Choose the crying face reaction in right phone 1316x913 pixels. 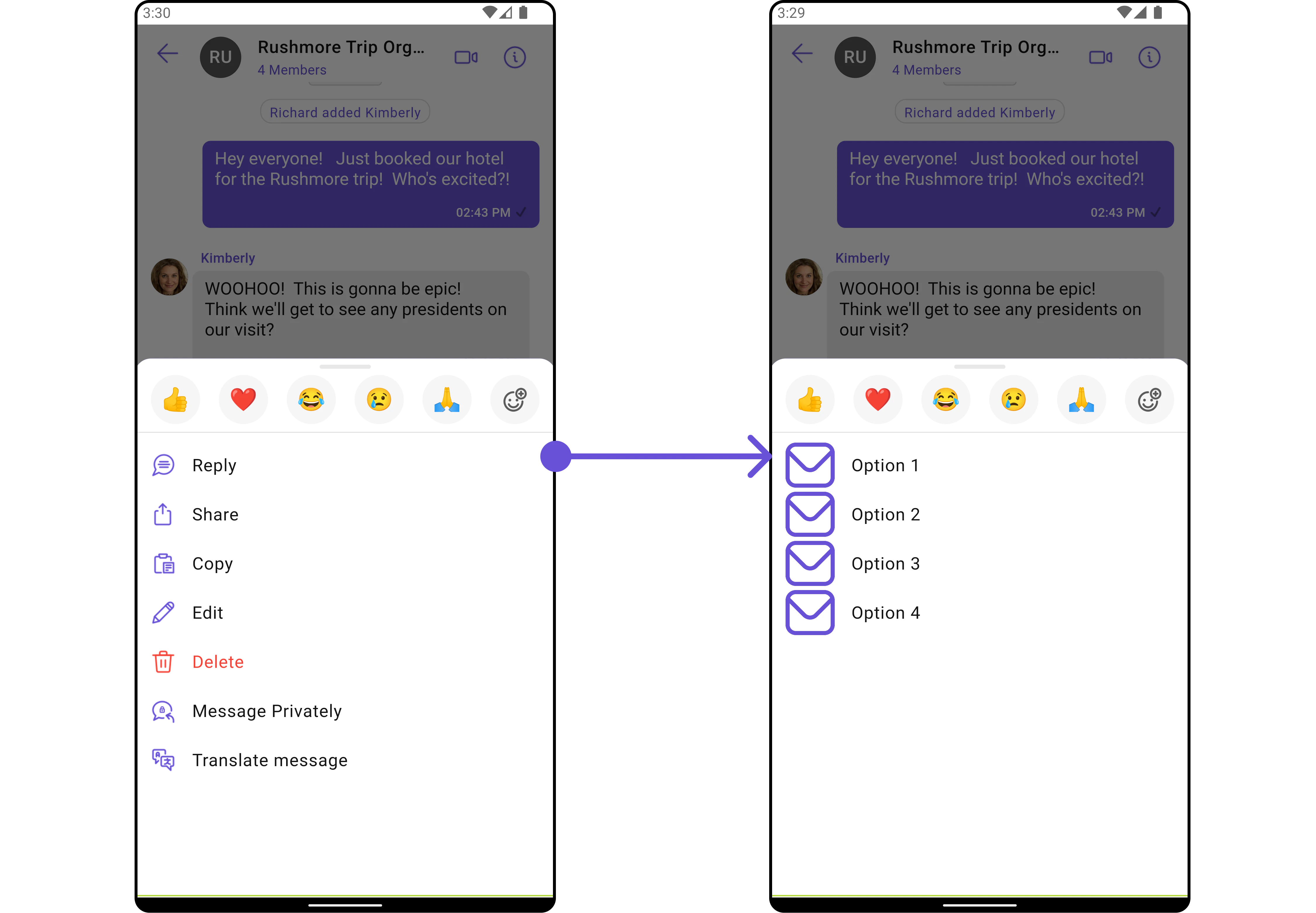pos(1013,399)
